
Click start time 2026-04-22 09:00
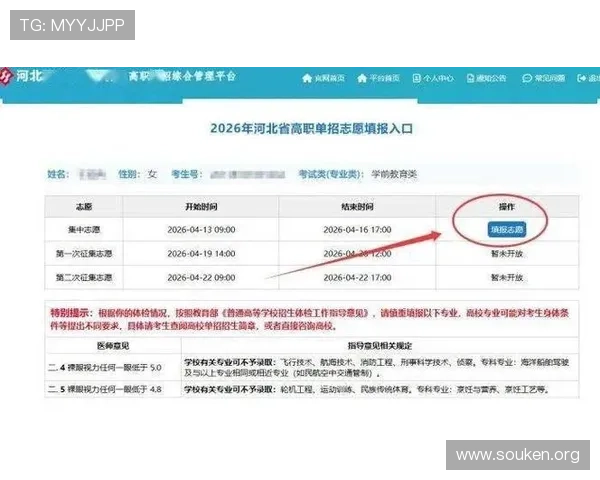(201, 278)
